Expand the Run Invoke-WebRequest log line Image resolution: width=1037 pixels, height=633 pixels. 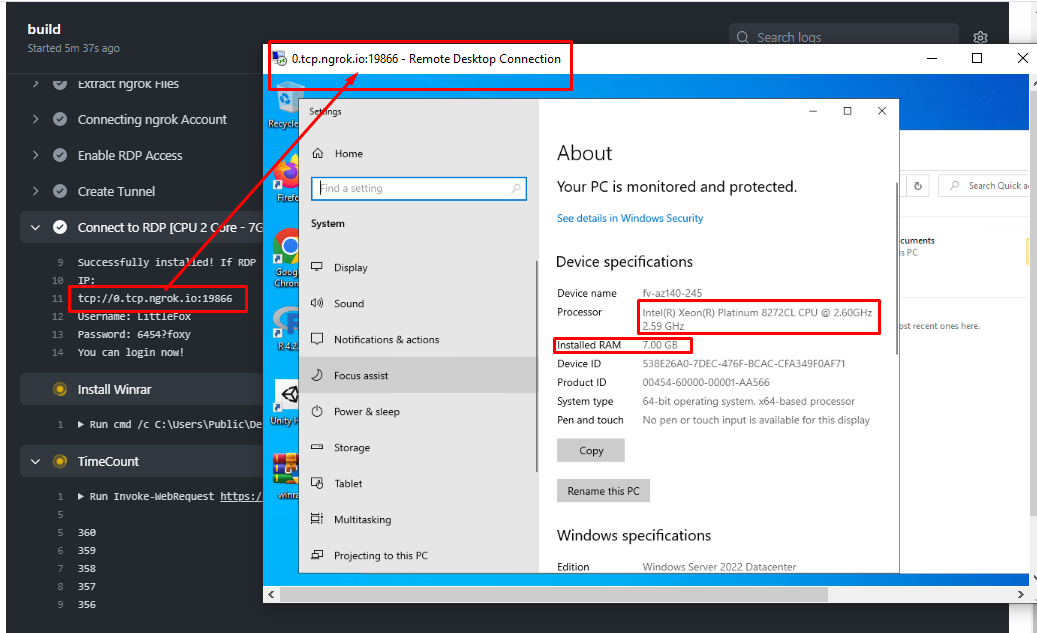tap(81, 496)
